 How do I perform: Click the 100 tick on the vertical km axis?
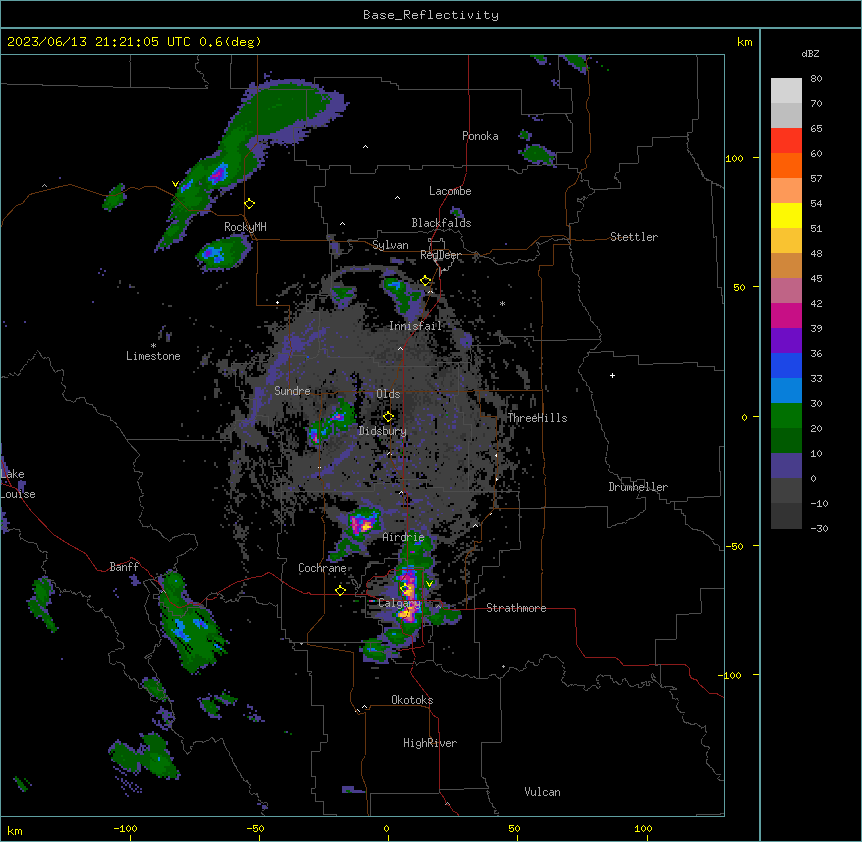[734, 159]
